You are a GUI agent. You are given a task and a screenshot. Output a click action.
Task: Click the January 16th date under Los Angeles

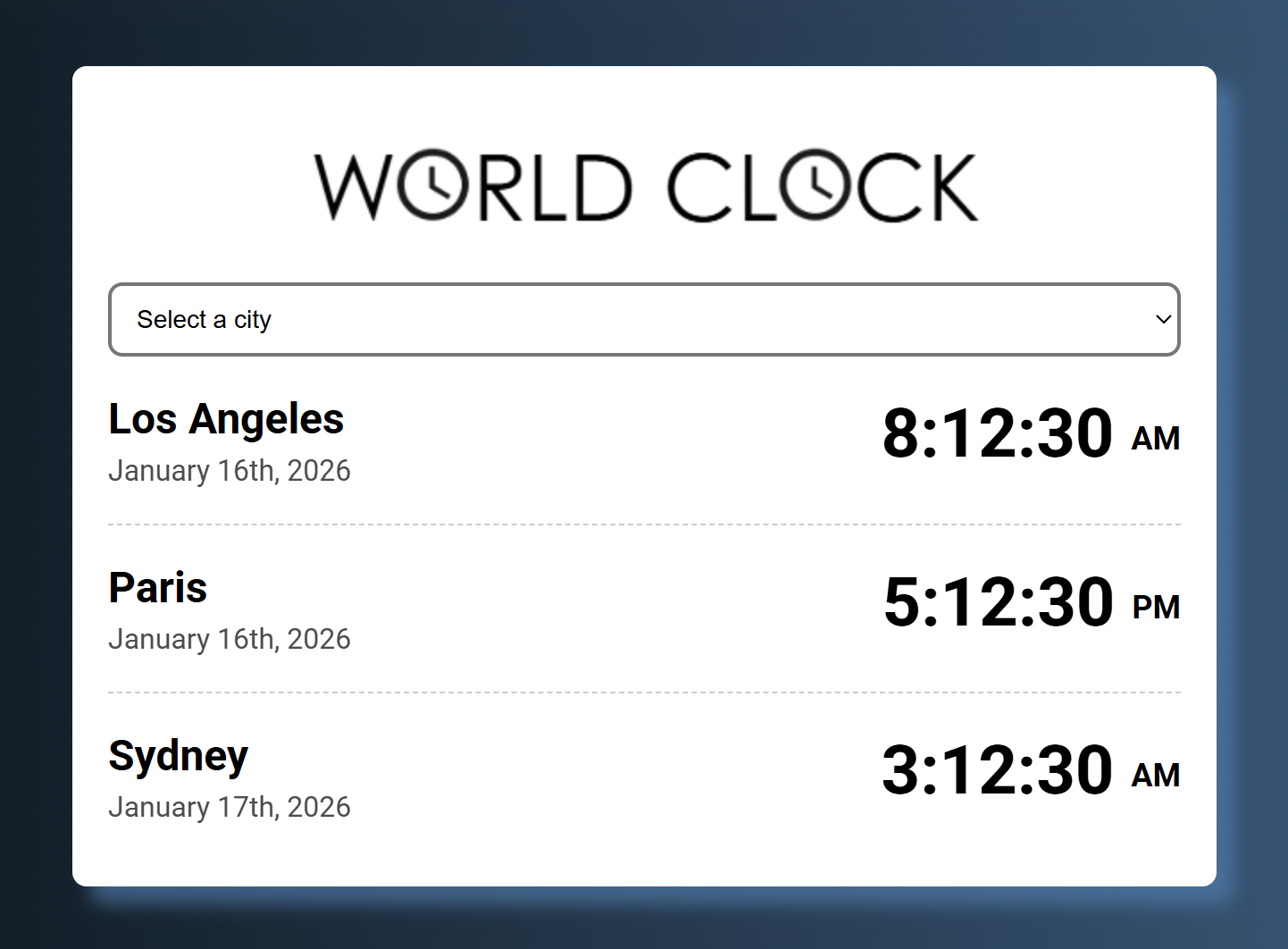tap(230, 470)
